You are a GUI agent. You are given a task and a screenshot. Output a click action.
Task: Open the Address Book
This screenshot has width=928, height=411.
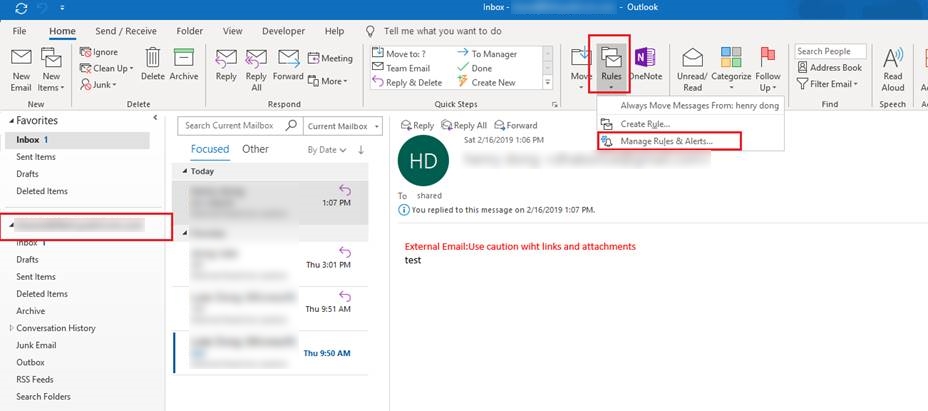pyautogui.click(x=829, y=68)
